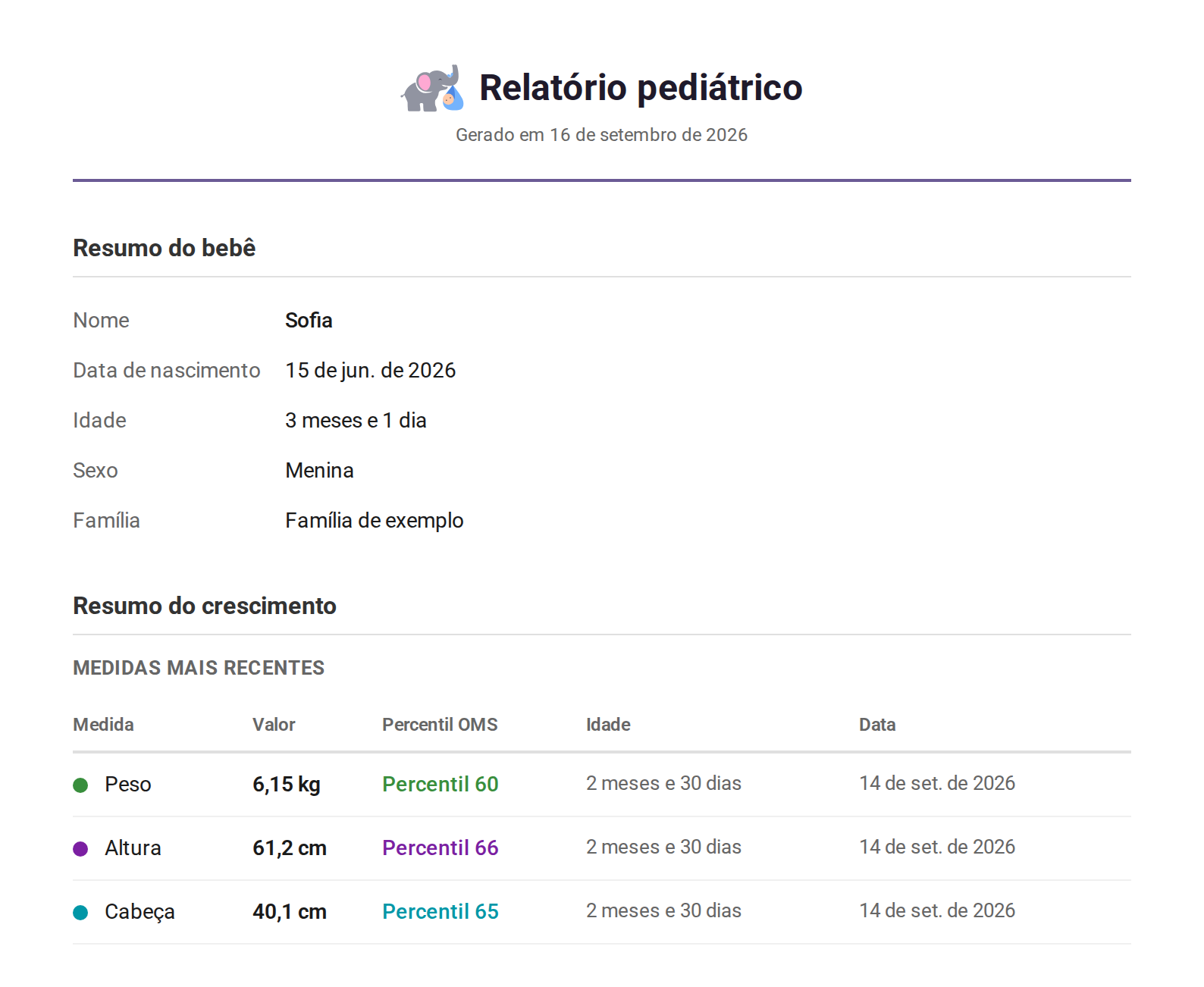Screen dimensions: 1204x987
Task: Click 'Percentil 65' in teal
Action: 441,912
